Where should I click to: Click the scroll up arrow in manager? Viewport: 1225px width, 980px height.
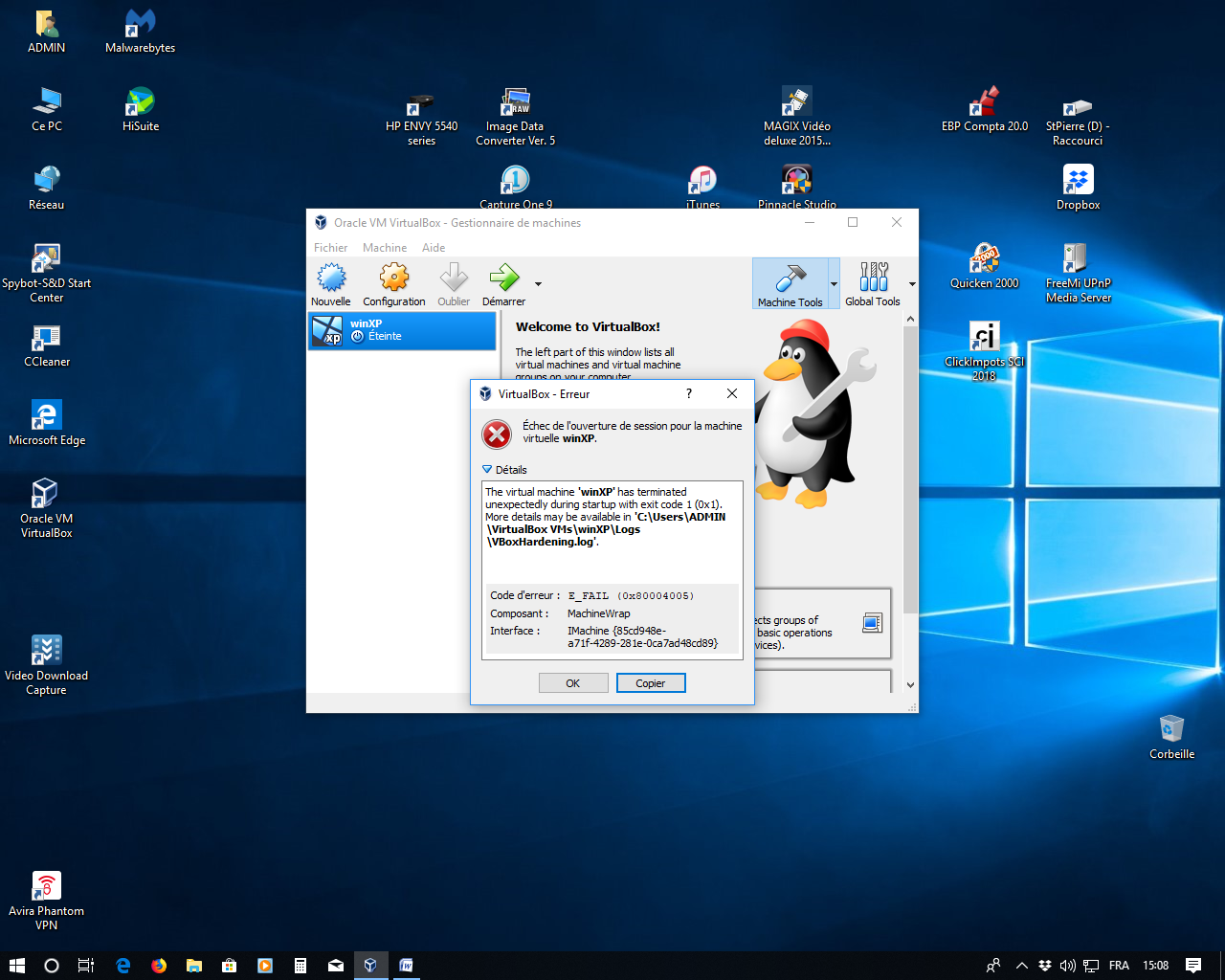(x=910, y=320)
